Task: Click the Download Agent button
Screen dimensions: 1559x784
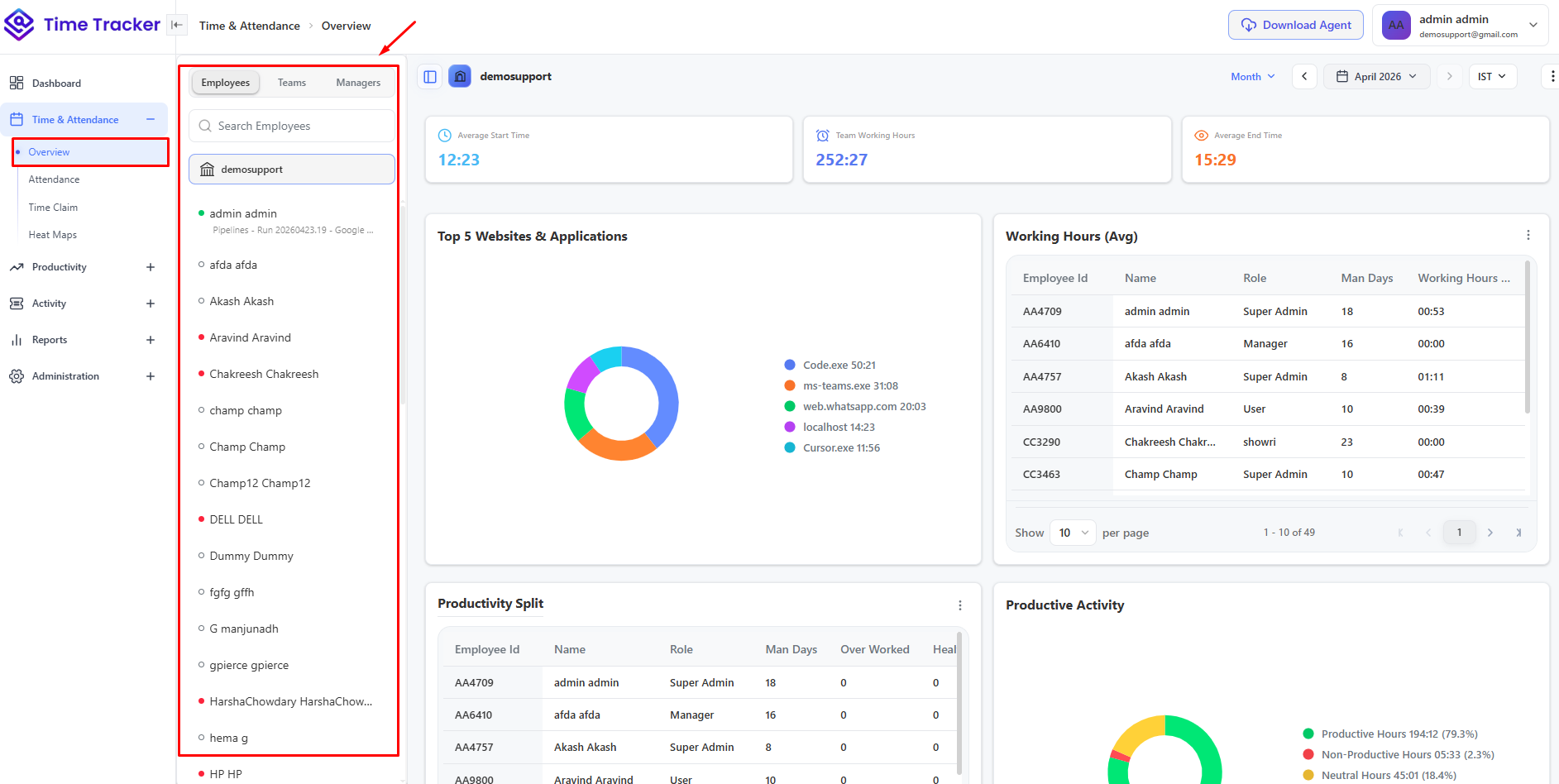Action: click(x=1296, y=25)
